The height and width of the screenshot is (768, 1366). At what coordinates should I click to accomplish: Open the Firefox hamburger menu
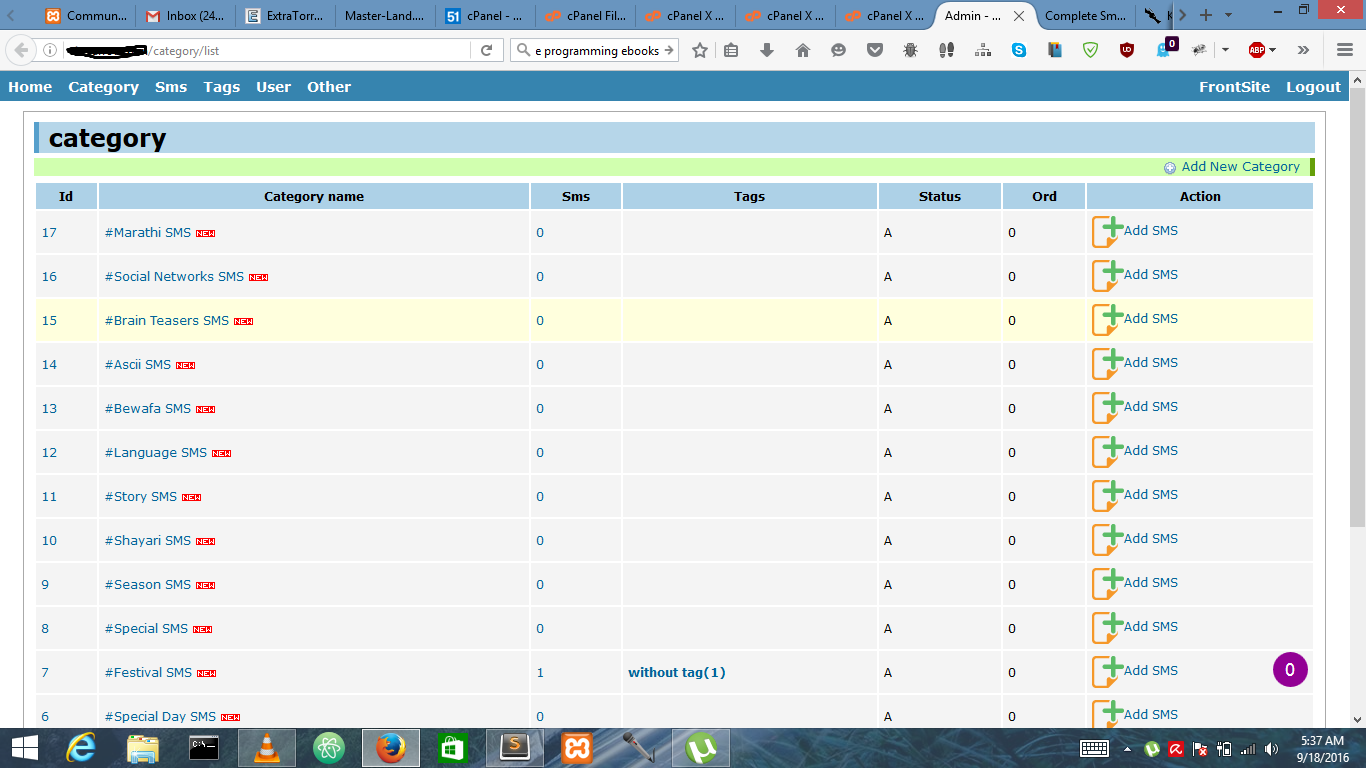1345,50
